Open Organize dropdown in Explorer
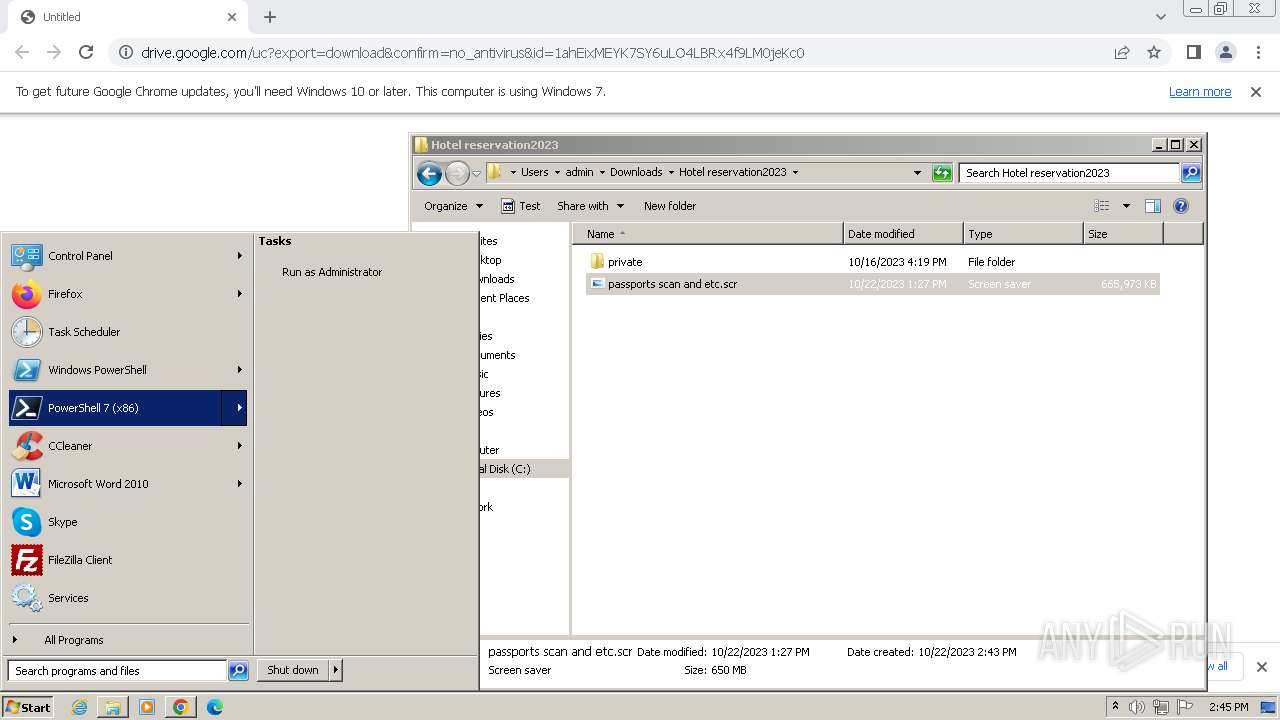 tap(453, 206)
